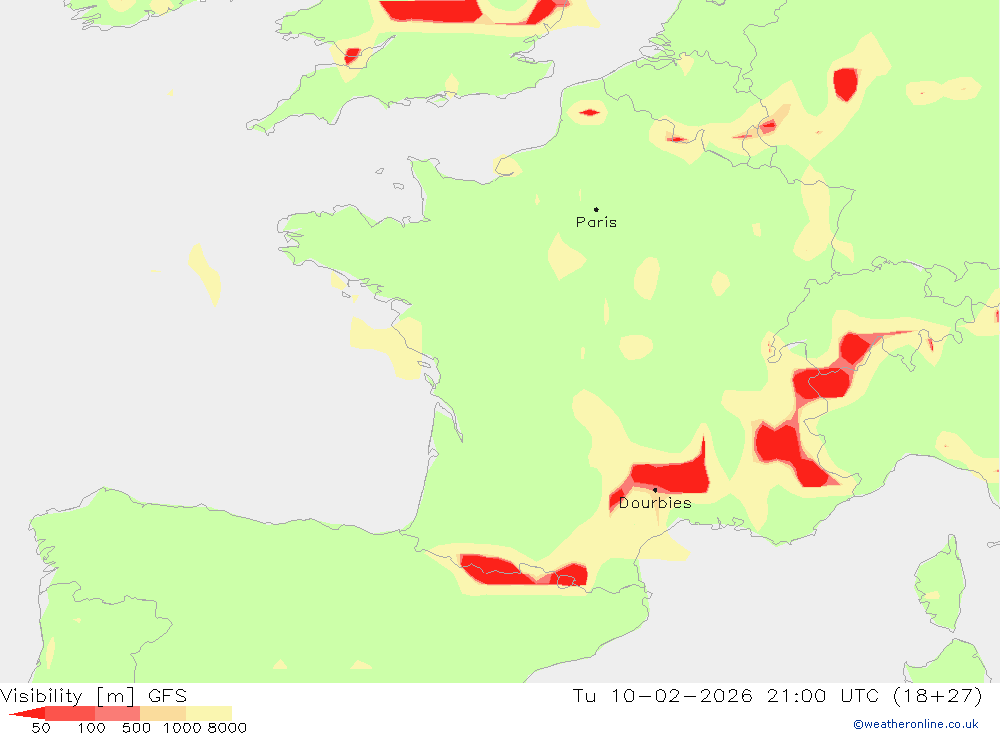Click the 'Visibility [m] GFS' title text

tap(94, 696)
